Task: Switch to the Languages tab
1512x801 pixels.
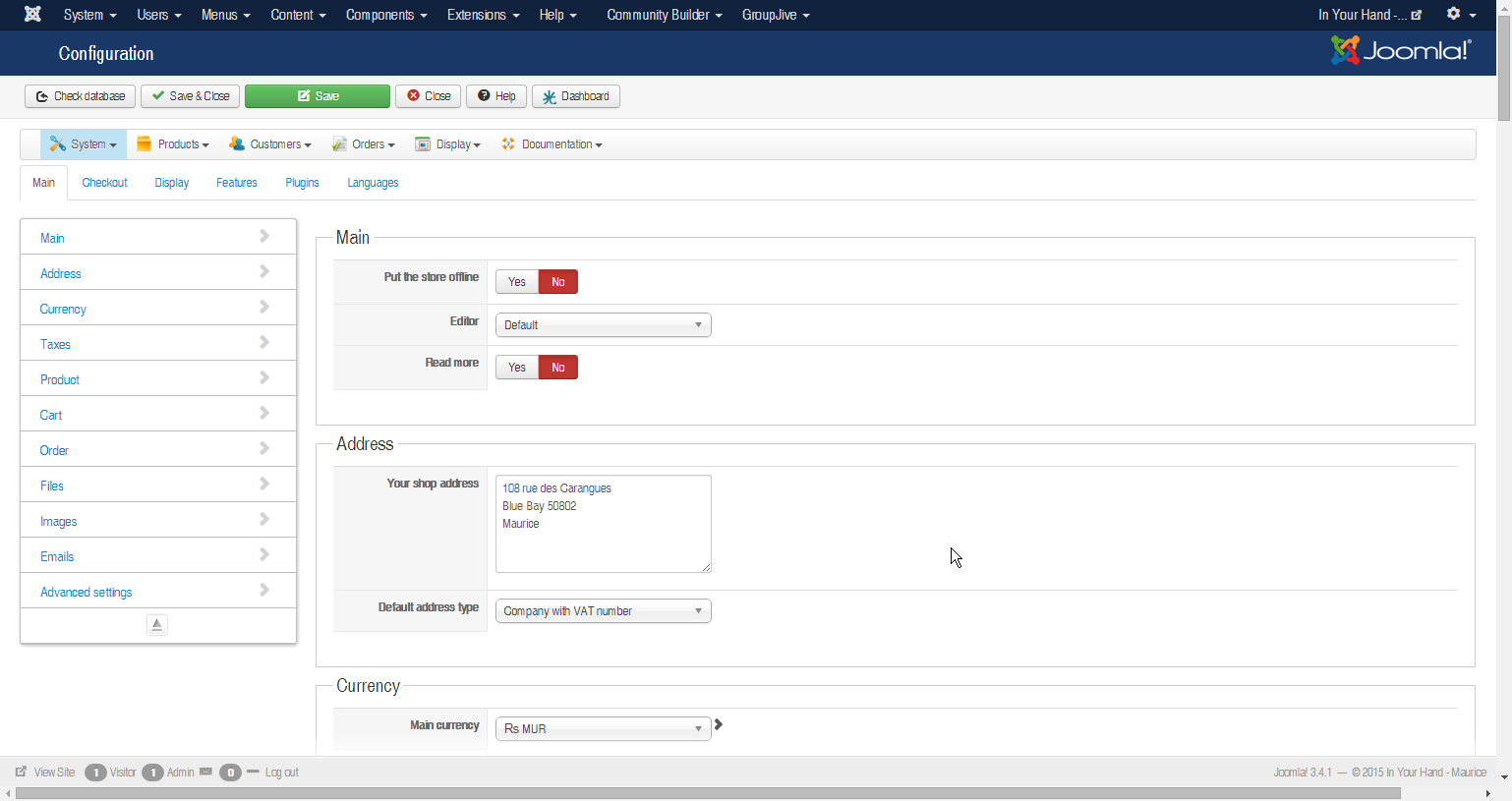Action: click(373, 183)
